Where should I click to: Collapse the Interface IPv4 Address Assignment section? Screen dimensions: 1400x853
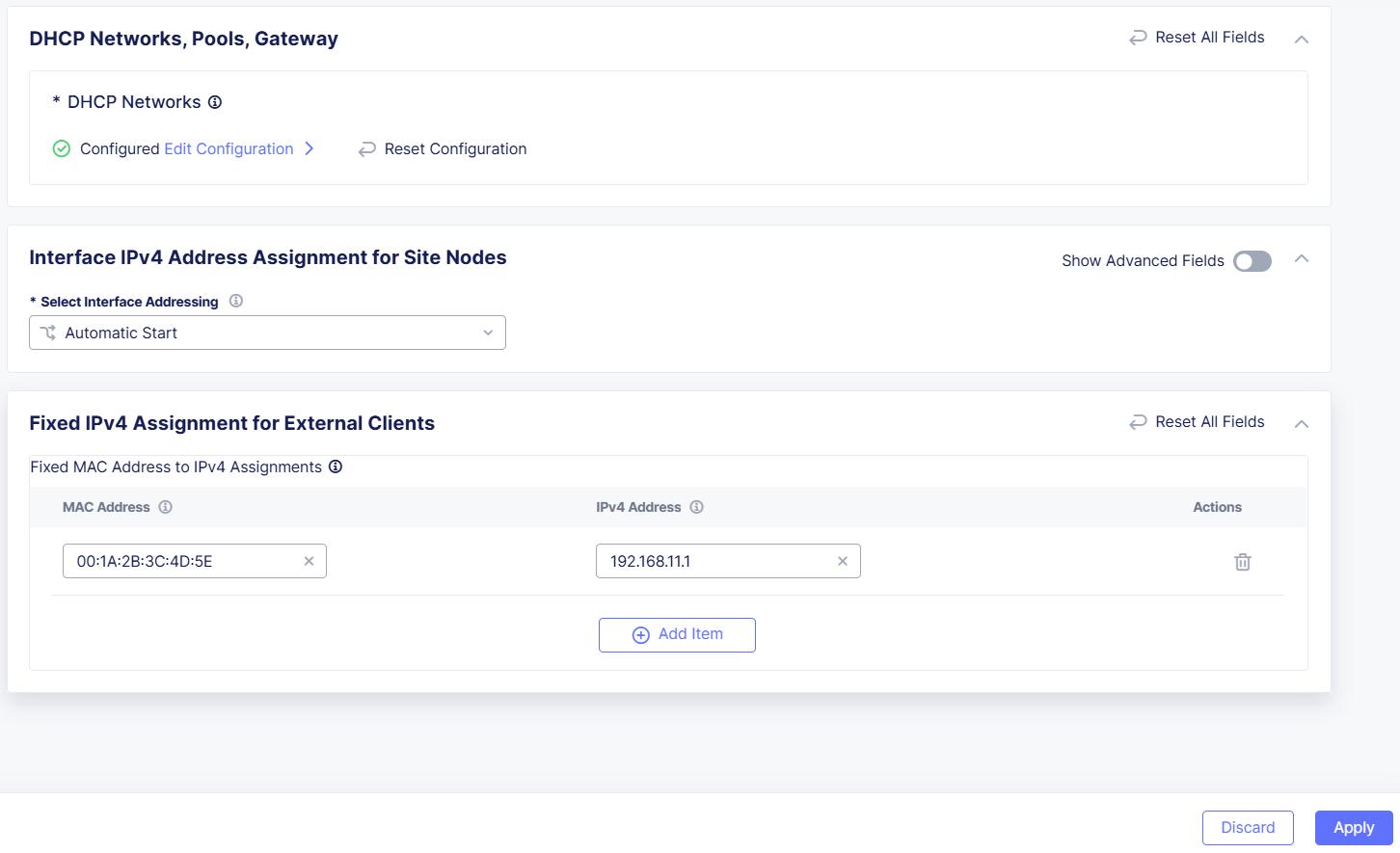[x=1301, y=259]
